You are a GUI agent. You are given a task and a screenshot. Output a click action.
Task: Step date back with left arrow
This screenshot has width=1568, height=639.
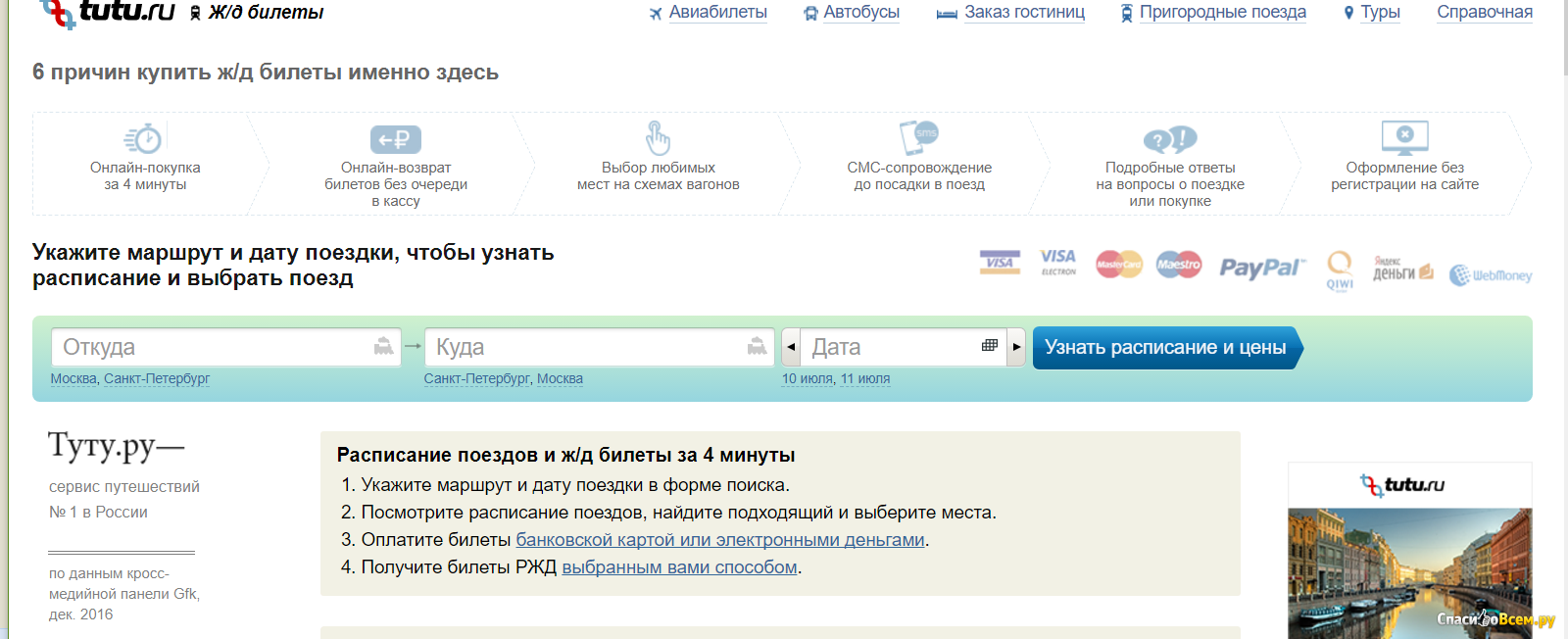[x=791, y=347]
